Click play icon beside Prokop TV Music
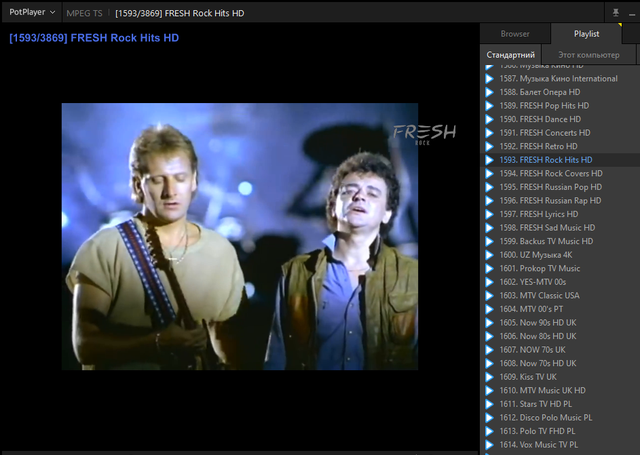 tap(489, 269)
